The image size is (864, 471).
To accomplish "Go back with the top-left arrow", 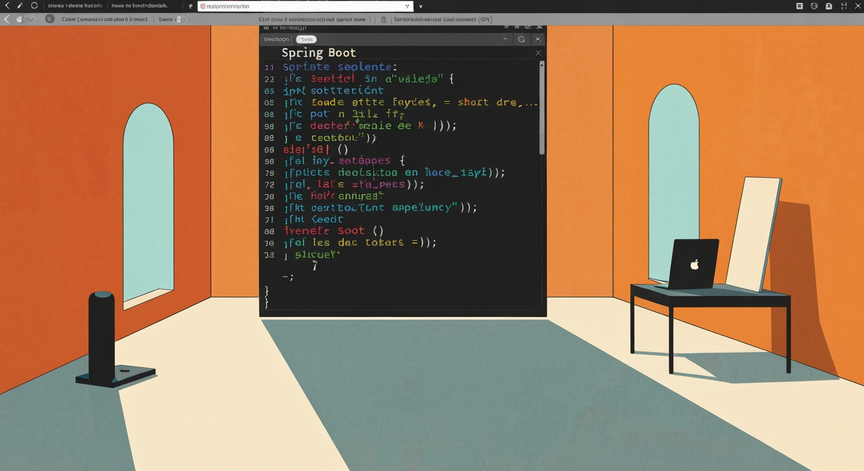I will [x=7, y=6].
